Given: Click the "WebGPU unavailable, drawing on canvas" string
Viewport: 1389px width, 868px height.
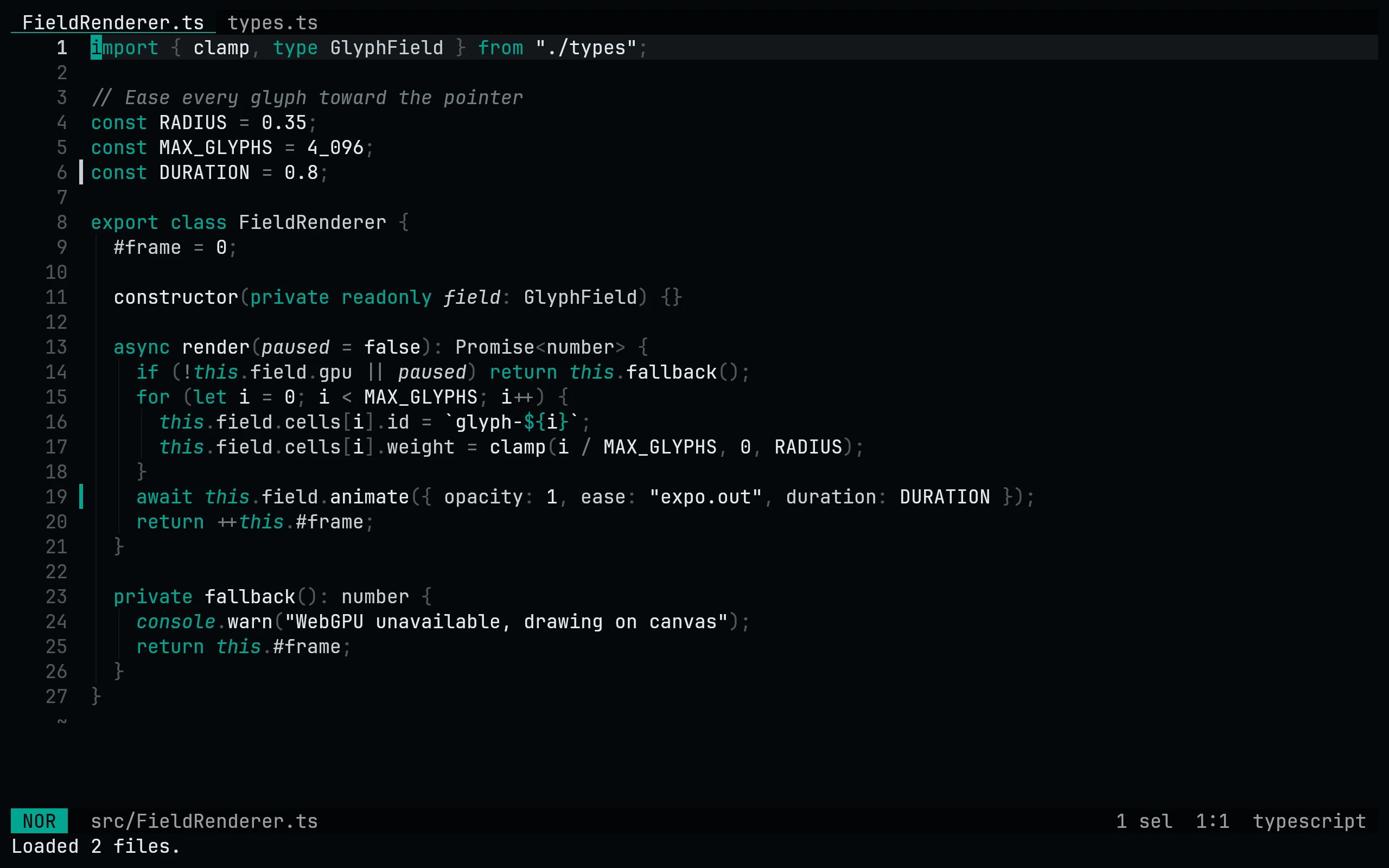Looking at the screenshot, I should coord(506,622).
